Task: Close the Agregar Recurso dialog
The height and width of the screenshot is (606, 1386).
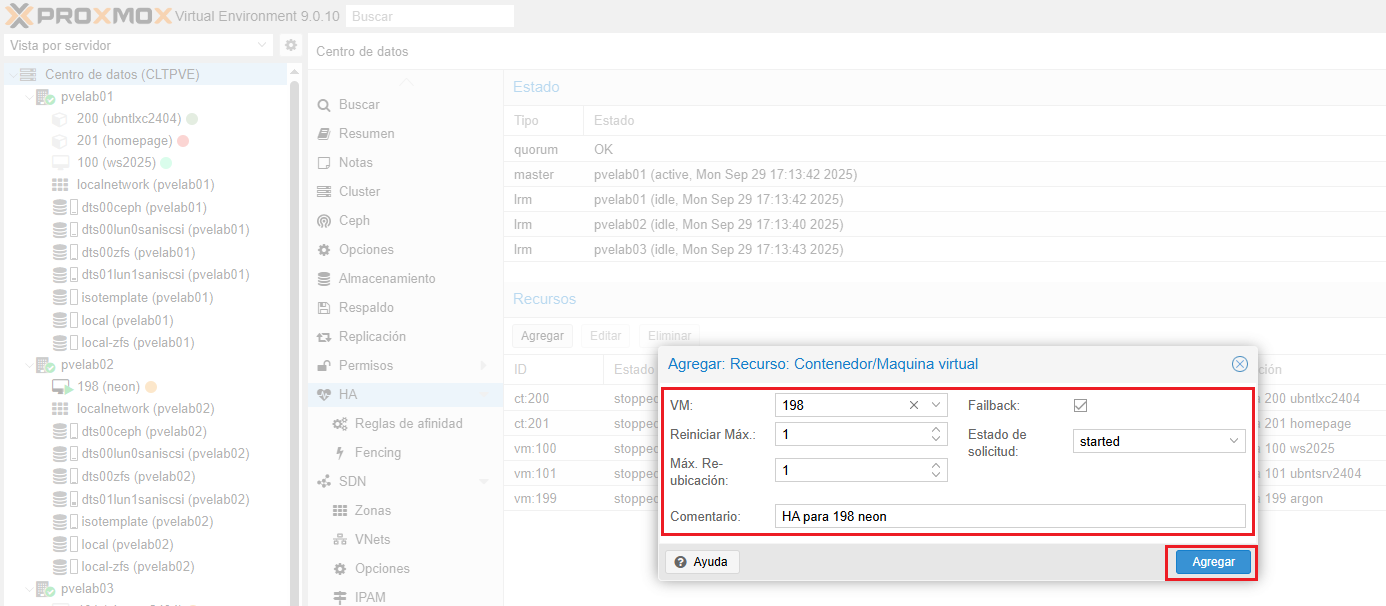Action: (x=1240, y=364)
